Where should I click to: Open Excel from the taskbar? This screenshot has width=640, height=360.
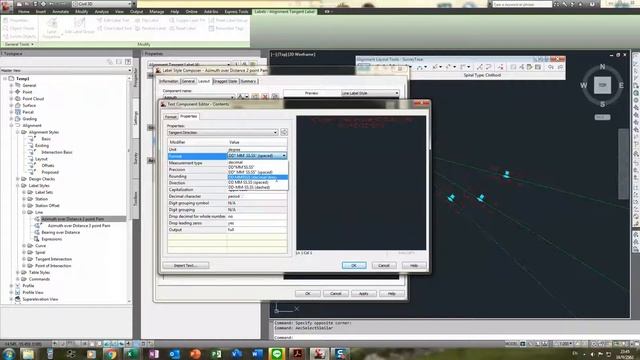click(131, 354)
